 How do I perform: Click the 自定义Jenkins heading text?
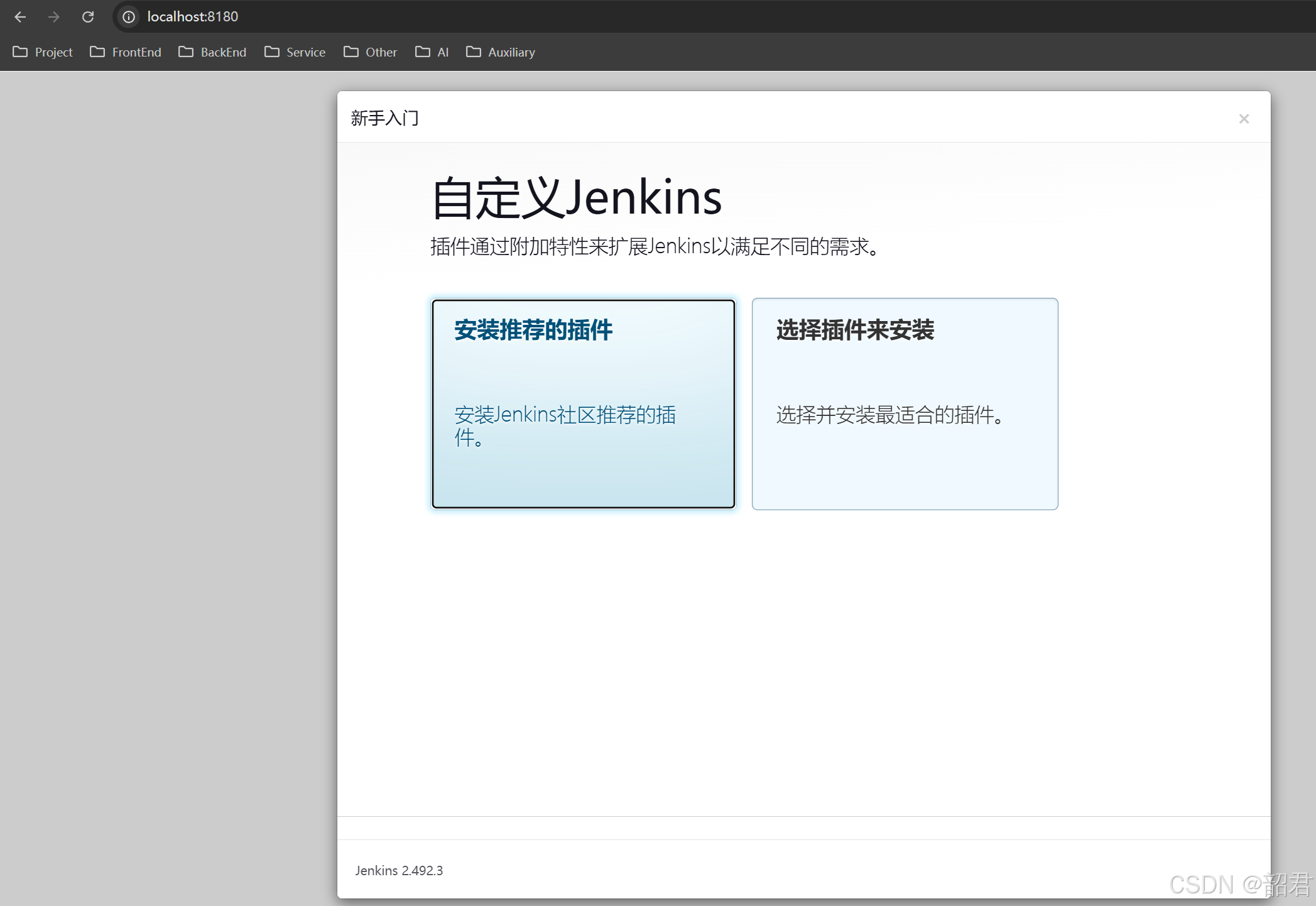[577, 199]
